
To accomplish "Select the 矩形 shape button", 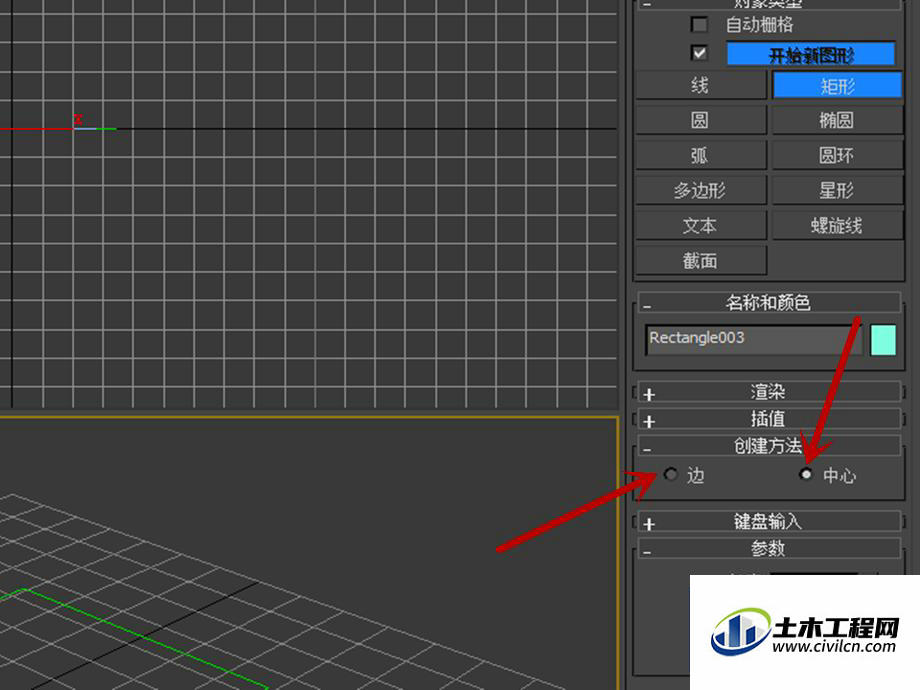I will (x=837, y=86).
